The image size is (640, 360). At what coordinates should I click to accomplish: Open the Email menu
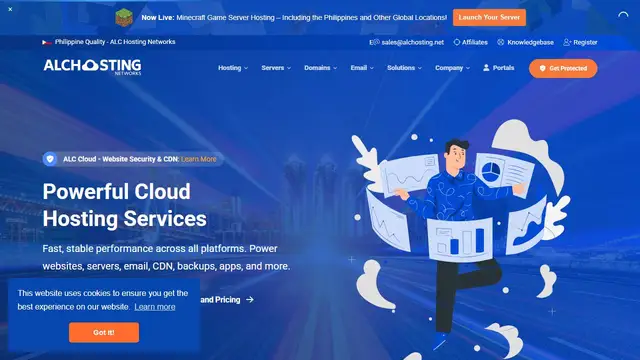pyautogui.click(x=358, y=68)
